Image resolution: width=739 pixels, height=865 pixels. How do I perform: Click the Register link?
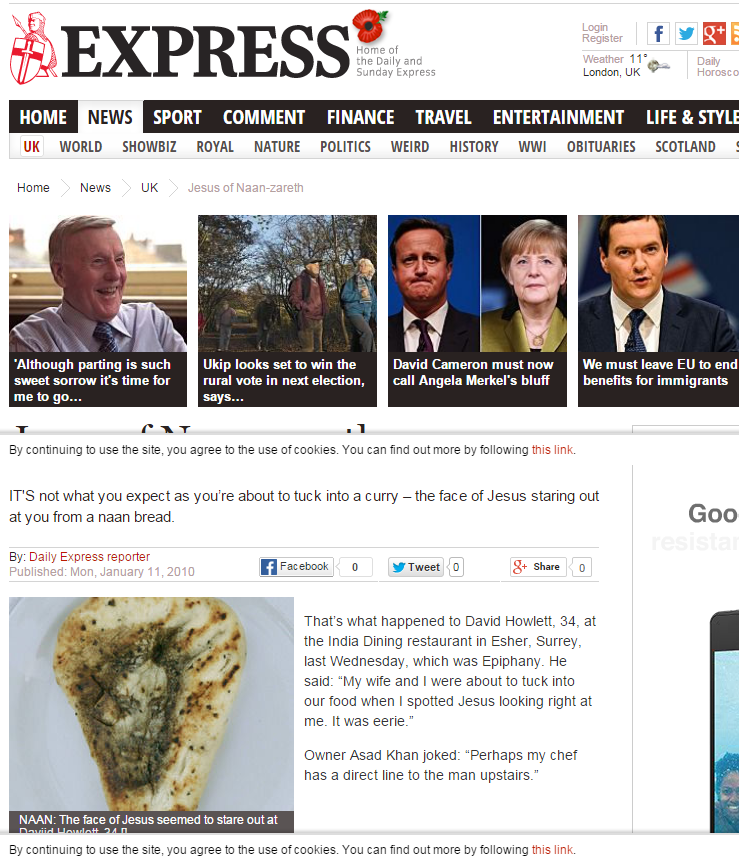[602, 38]
